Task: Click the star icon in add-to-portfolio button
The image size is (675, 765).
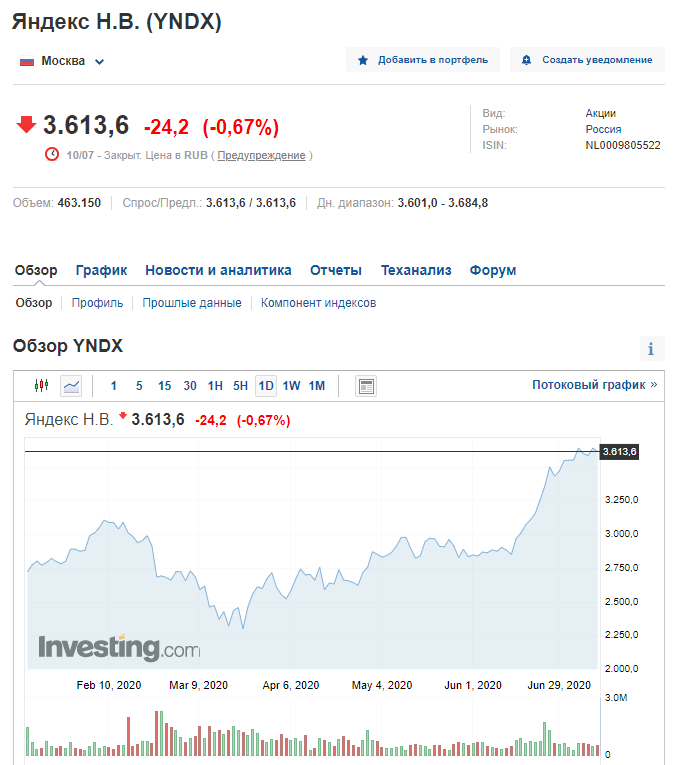Action: (362, 60)
